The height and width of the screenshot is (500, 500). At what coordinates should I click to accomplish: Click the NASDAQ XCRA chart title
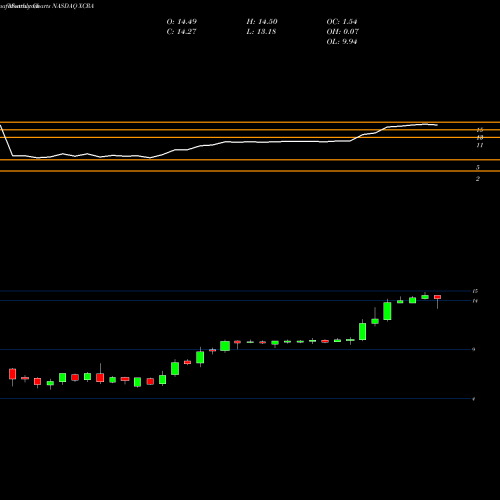click(73, 6)
